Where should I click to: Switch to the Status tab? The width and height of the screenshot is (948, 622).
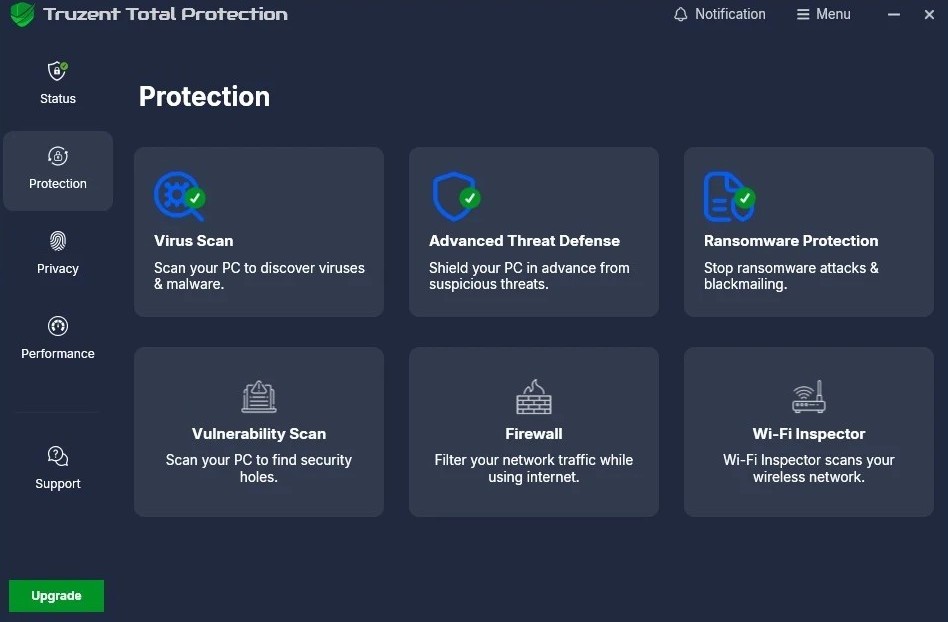[x=58, y=82]
